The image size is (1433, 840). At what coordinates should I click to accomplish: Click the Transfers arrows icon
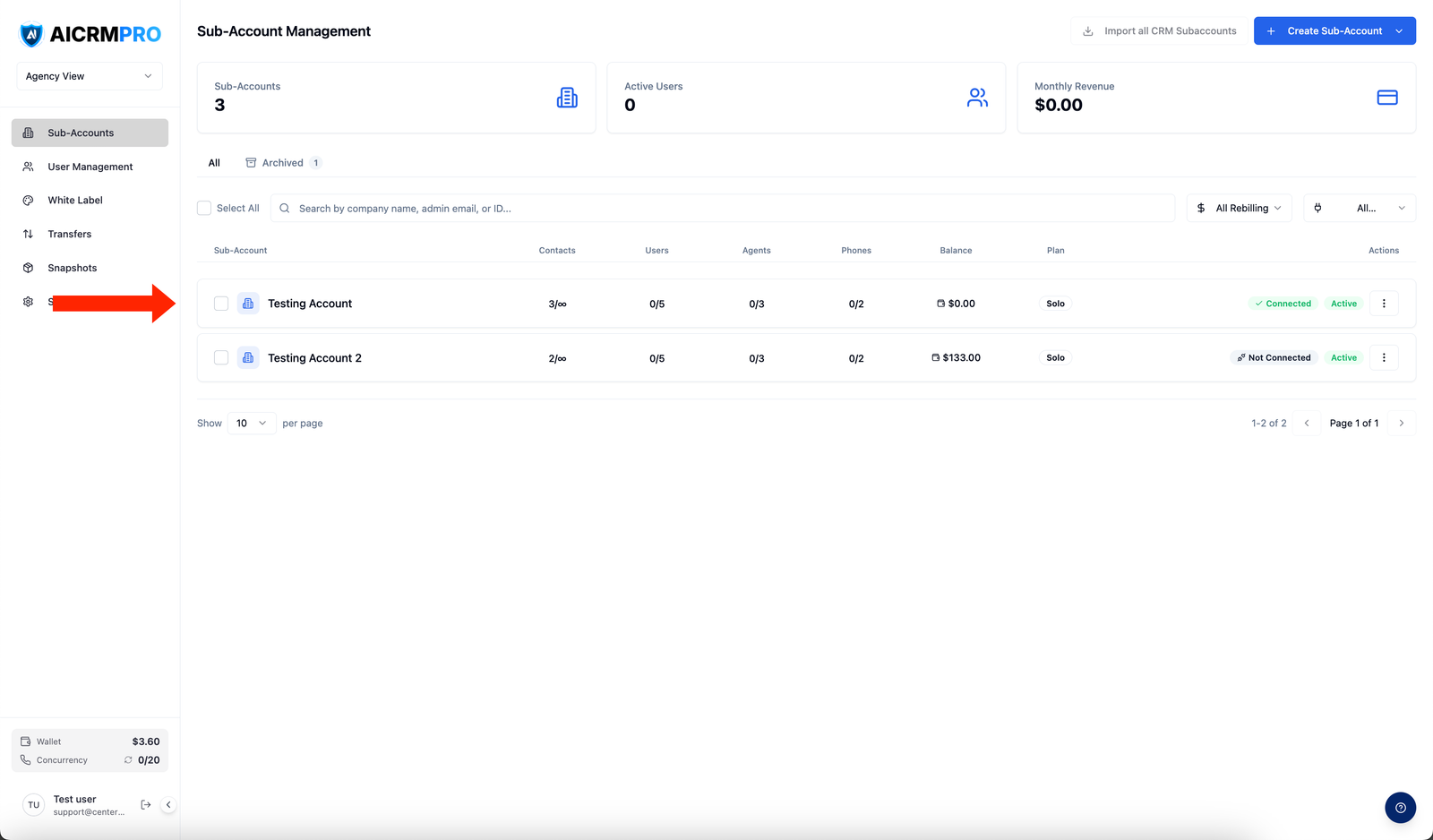pos(28,235)
